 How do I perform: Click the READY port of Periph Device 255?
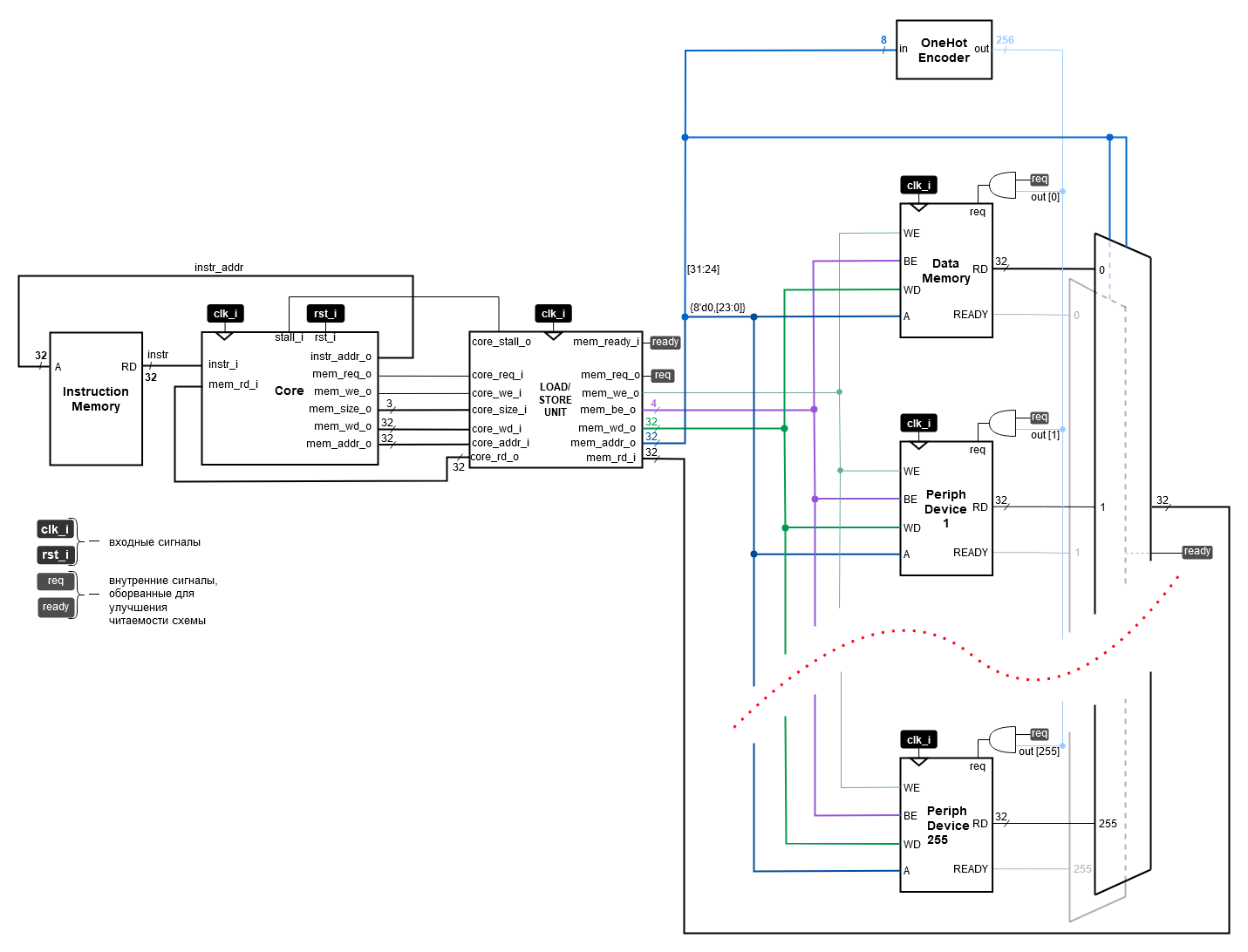point(971,869)
